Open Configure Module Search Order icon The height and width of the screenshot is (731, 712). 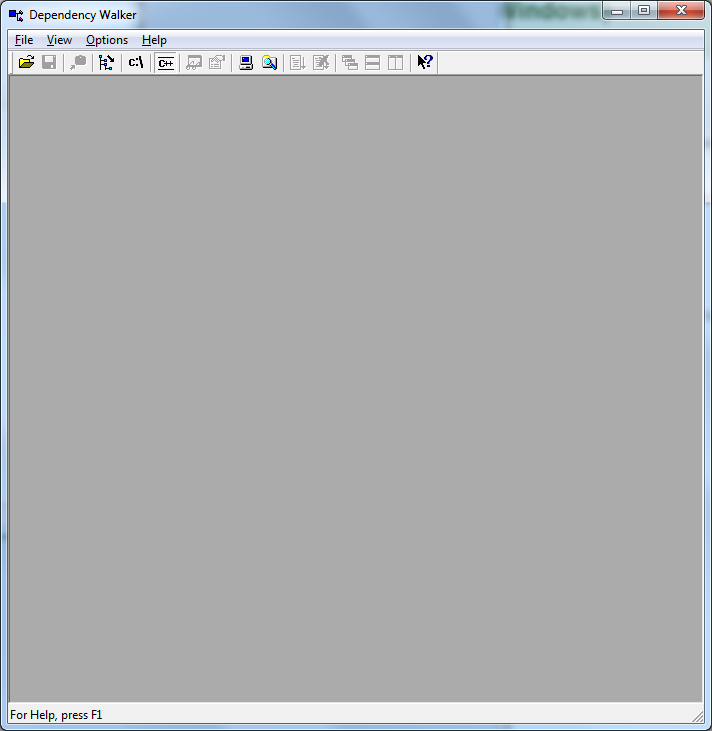coord(269,62)
